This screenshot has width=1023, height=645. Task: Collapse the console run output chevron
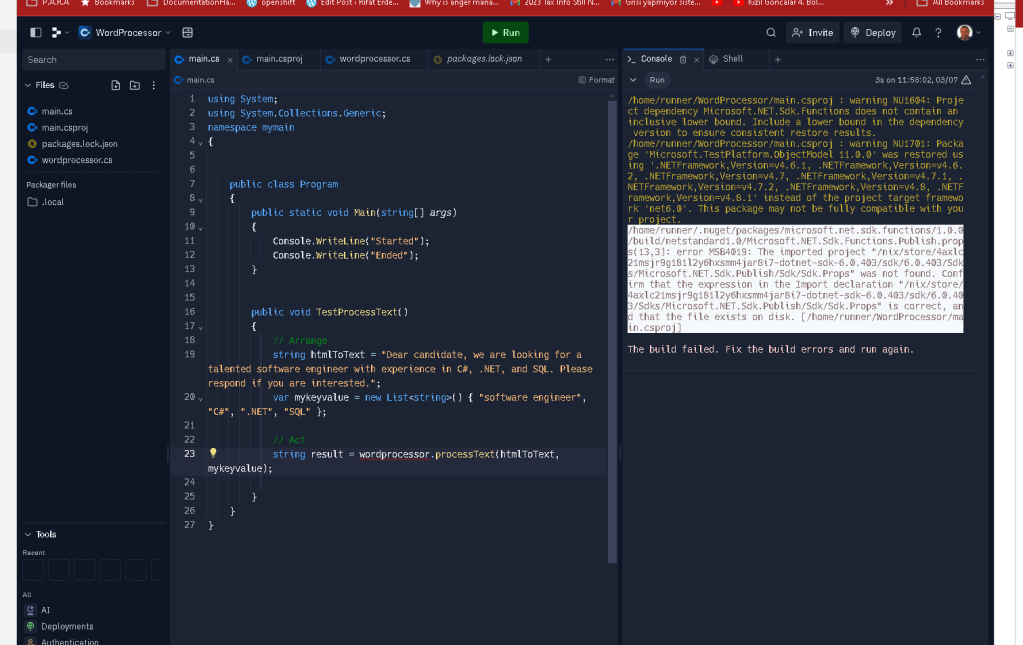pos(633,80)
